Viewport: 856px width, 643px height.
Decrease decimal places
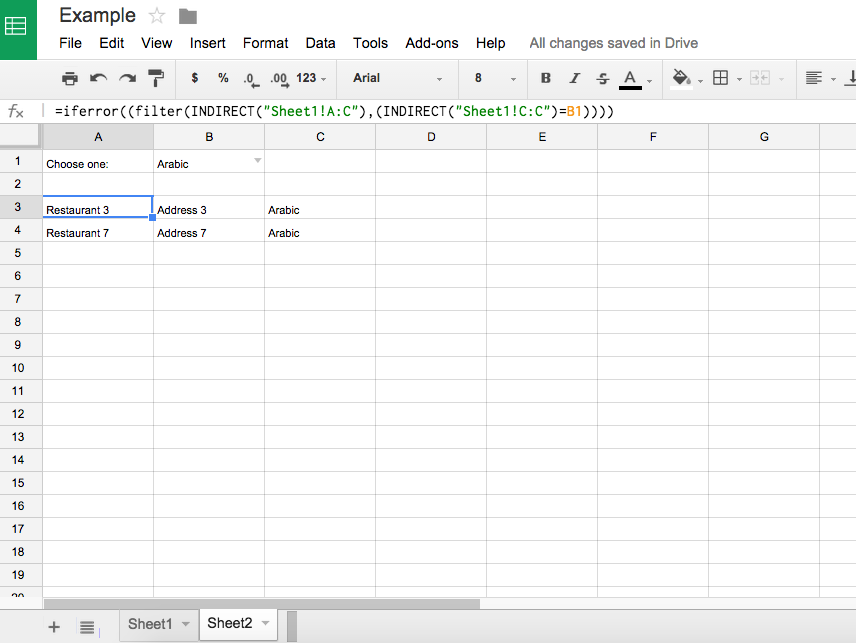(251, 79)
